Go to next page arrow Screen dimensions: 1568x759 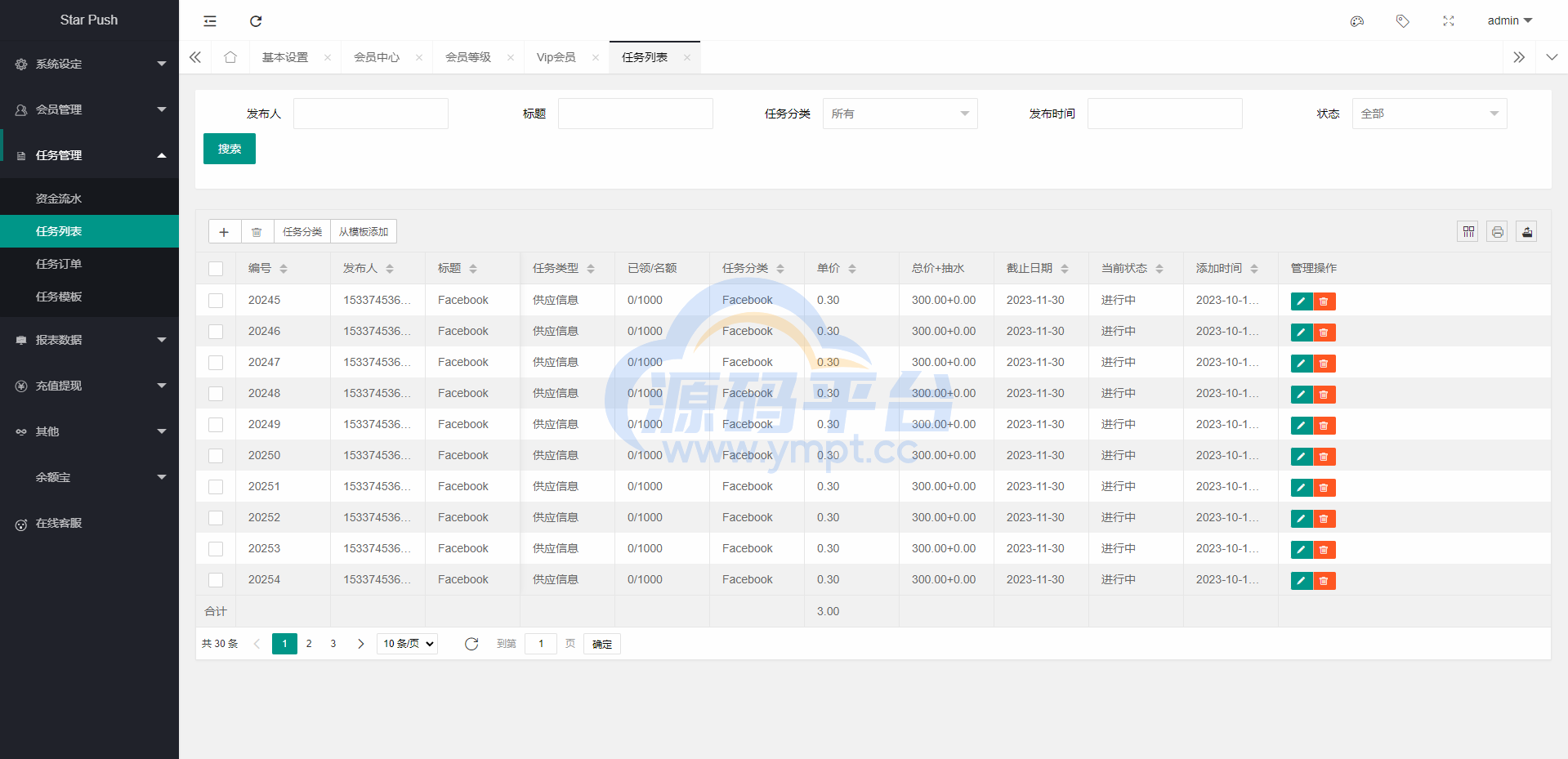360,644
